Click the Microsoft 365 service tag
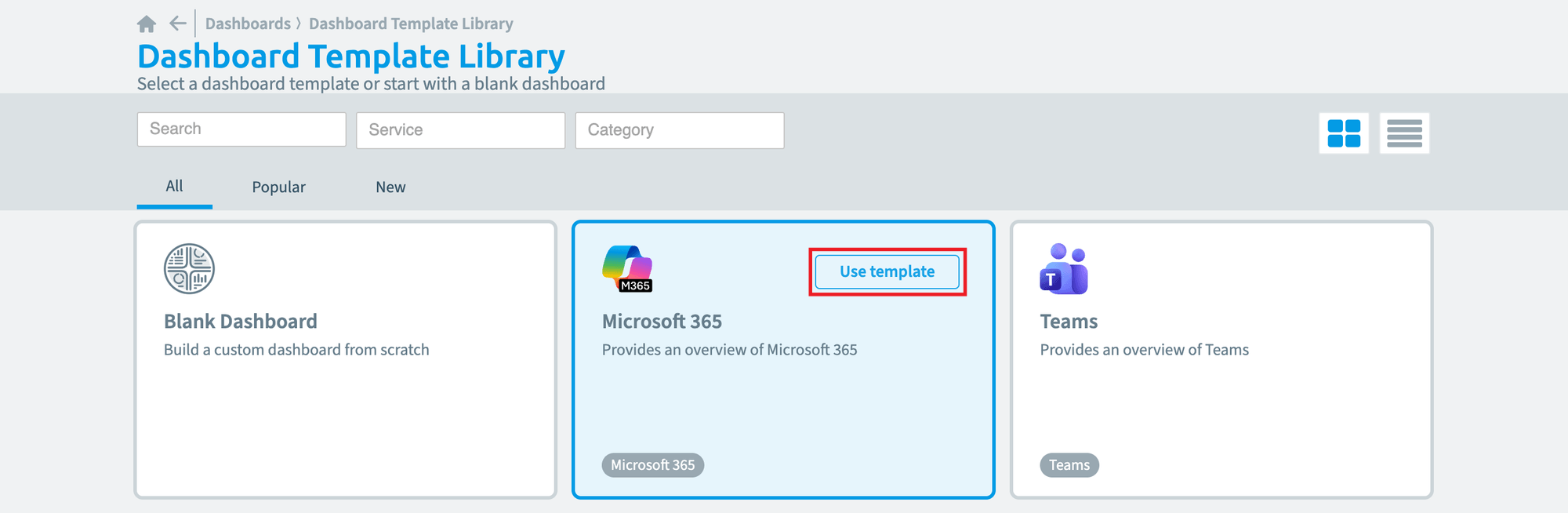Screen dimensions: 1568x513 pyautogui.click(x=653, y=465)
